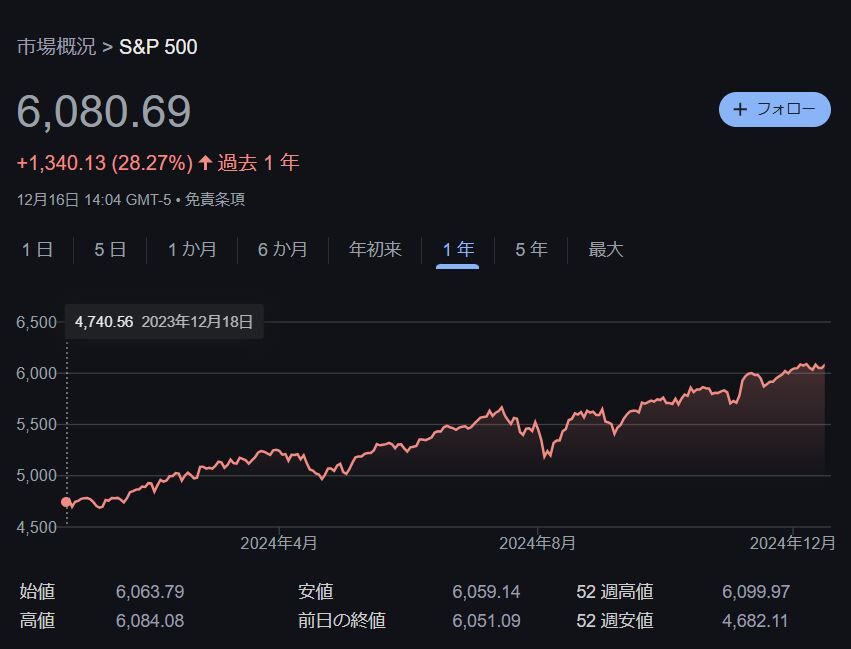
Task: Select the 5日 time range tab
Action: pyautogui.click(x=110, y=250)
